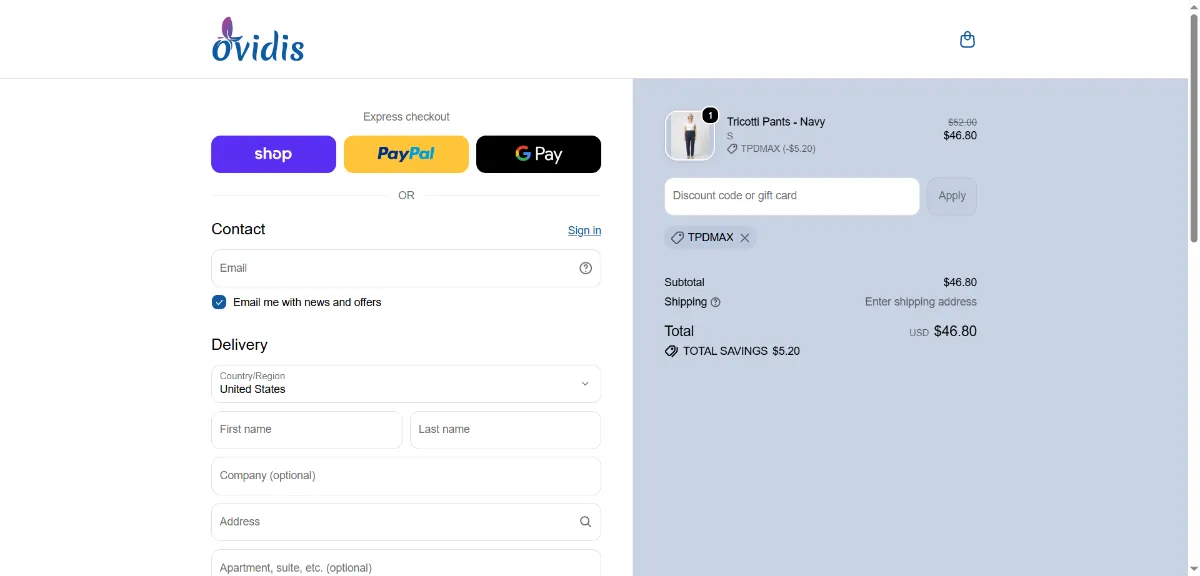Click the First name field
The image size is (1200, 576).
(x=307, y=430)
